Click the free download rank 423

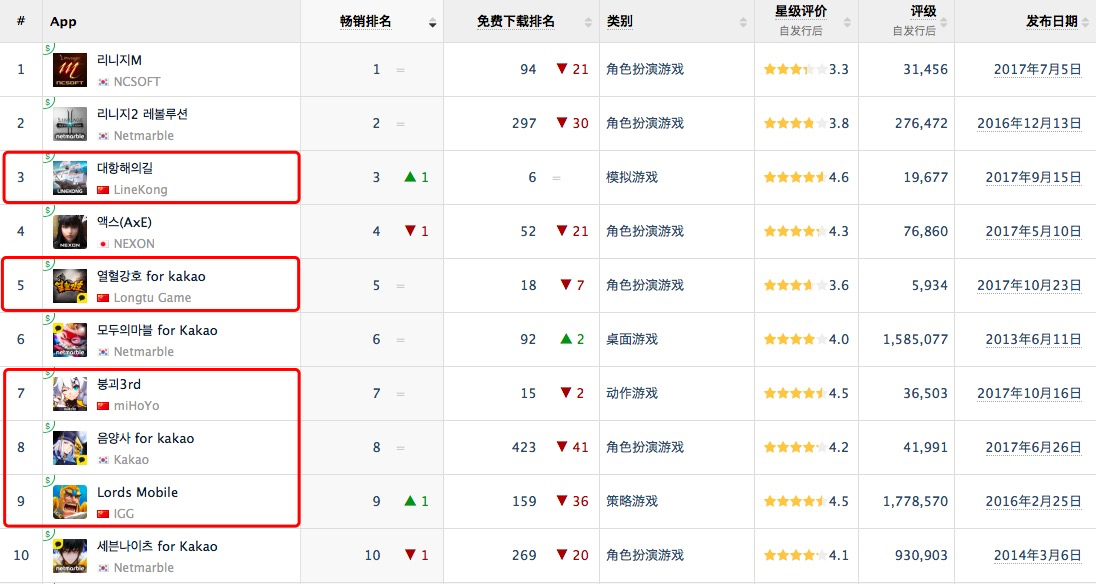(x=524, y=447)
